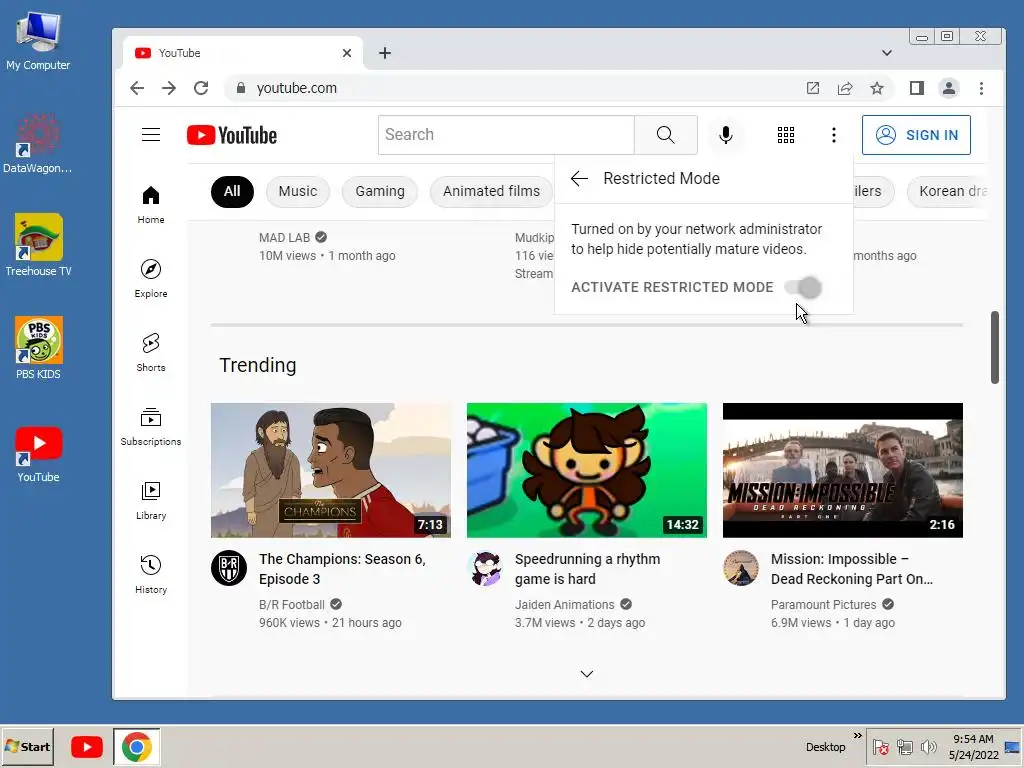Viewport: 1024px width, 768px height.
Task: Open a new Chrome tab
Action: pos(385,53)
